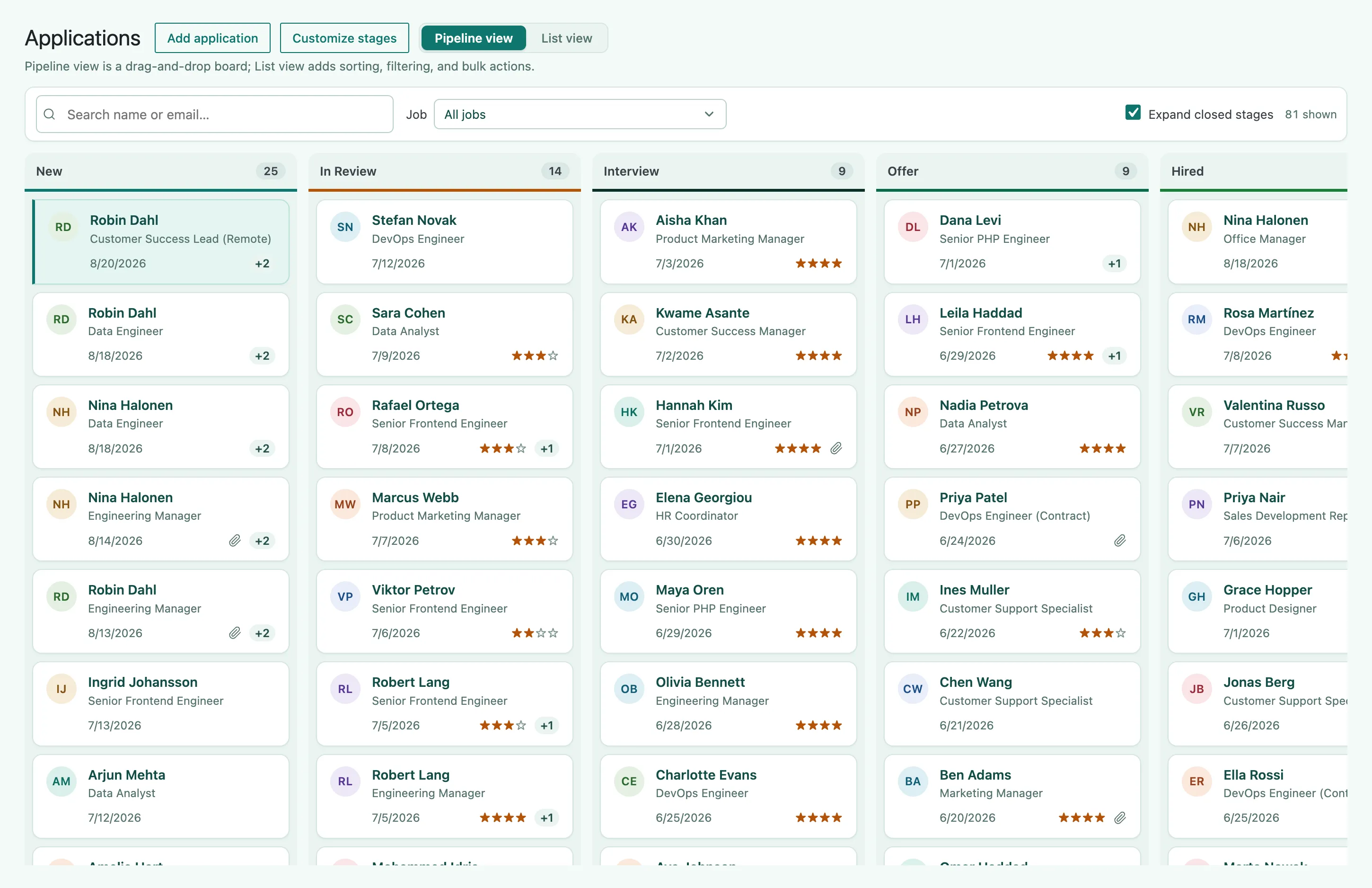The width and height of the screenshot is (1372, 888).
Task: Click the DL avatar on Dana Levi card
Action: 913,227
